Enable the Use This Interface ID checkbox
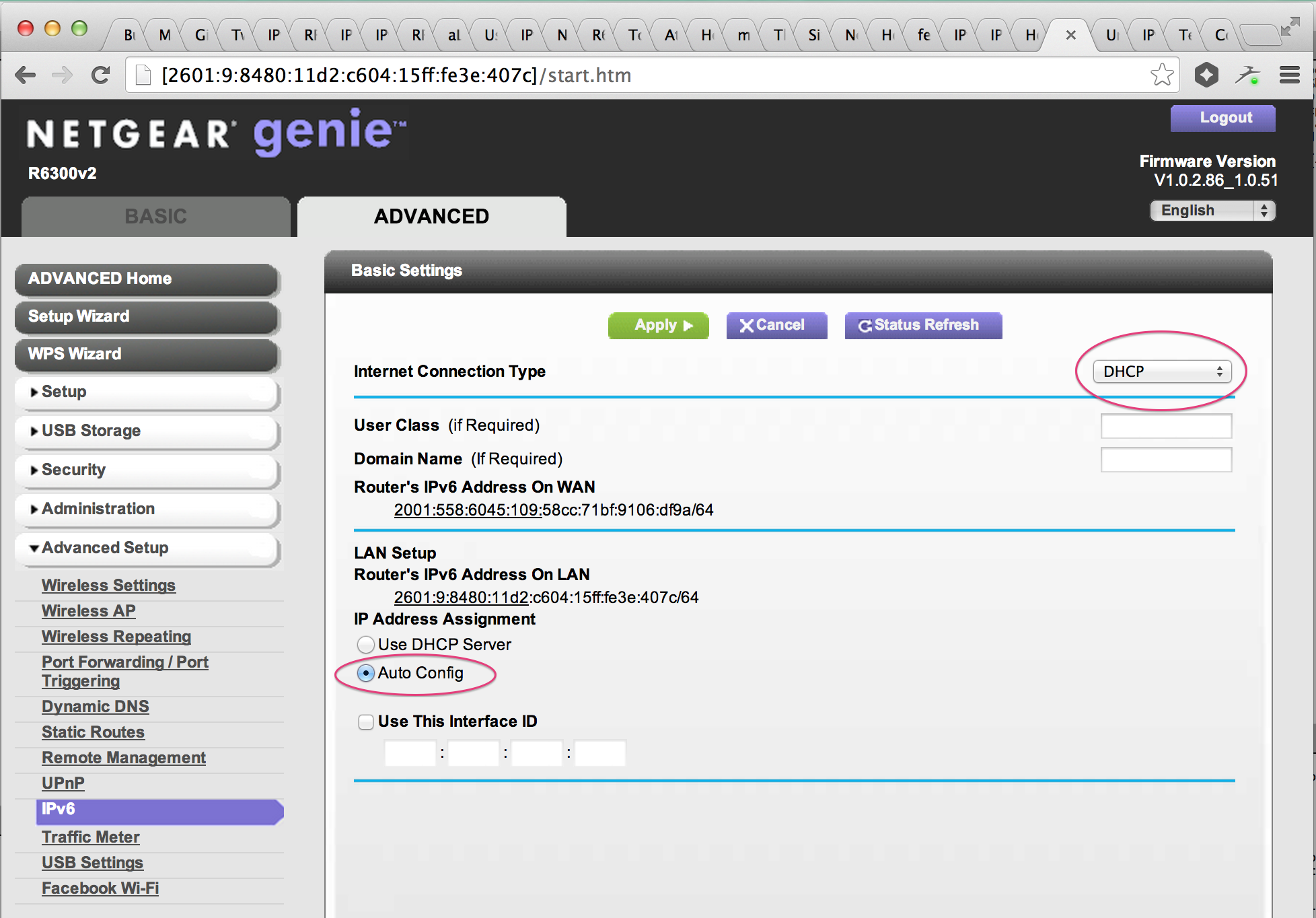 click(363, 718)
